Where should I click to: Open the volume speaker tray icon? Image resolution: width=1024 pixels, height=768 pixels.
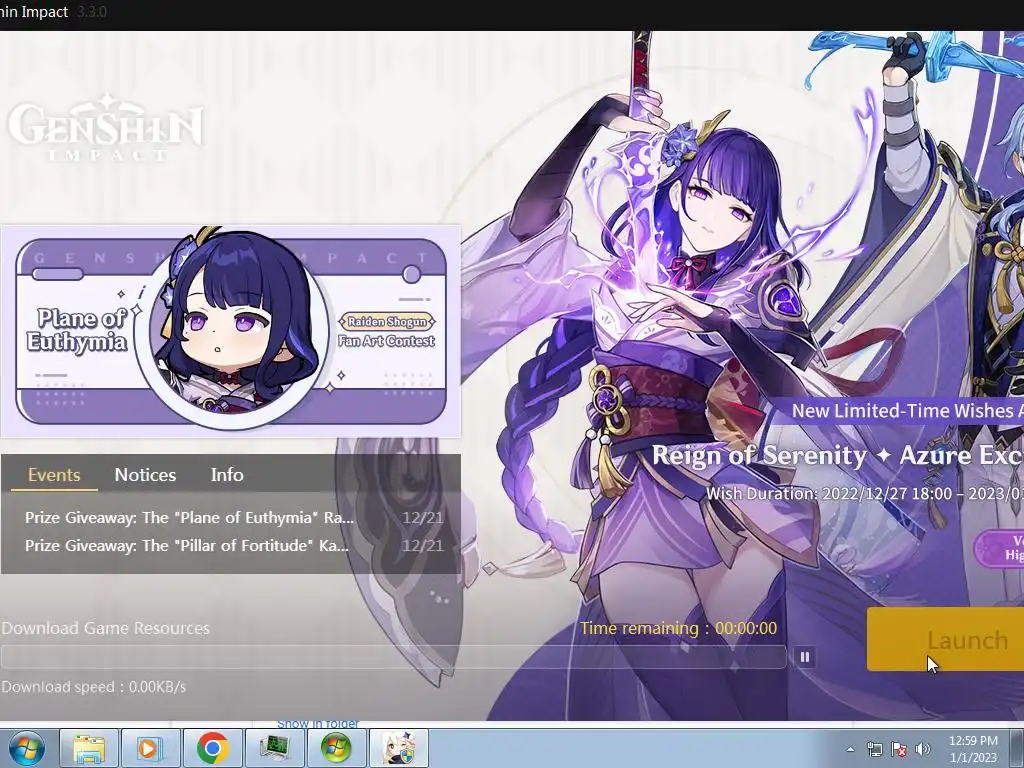point(923,750)
